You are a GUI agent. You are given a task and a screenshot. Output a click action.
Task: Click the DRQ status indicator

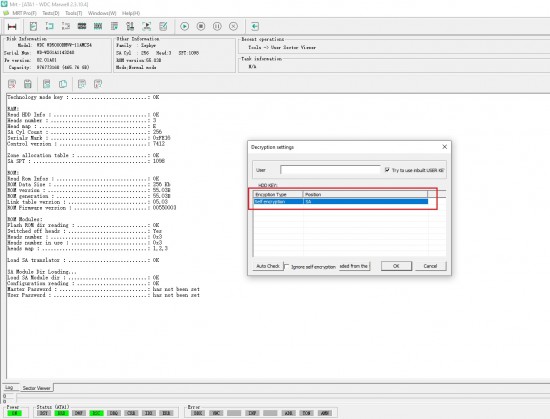114,413
